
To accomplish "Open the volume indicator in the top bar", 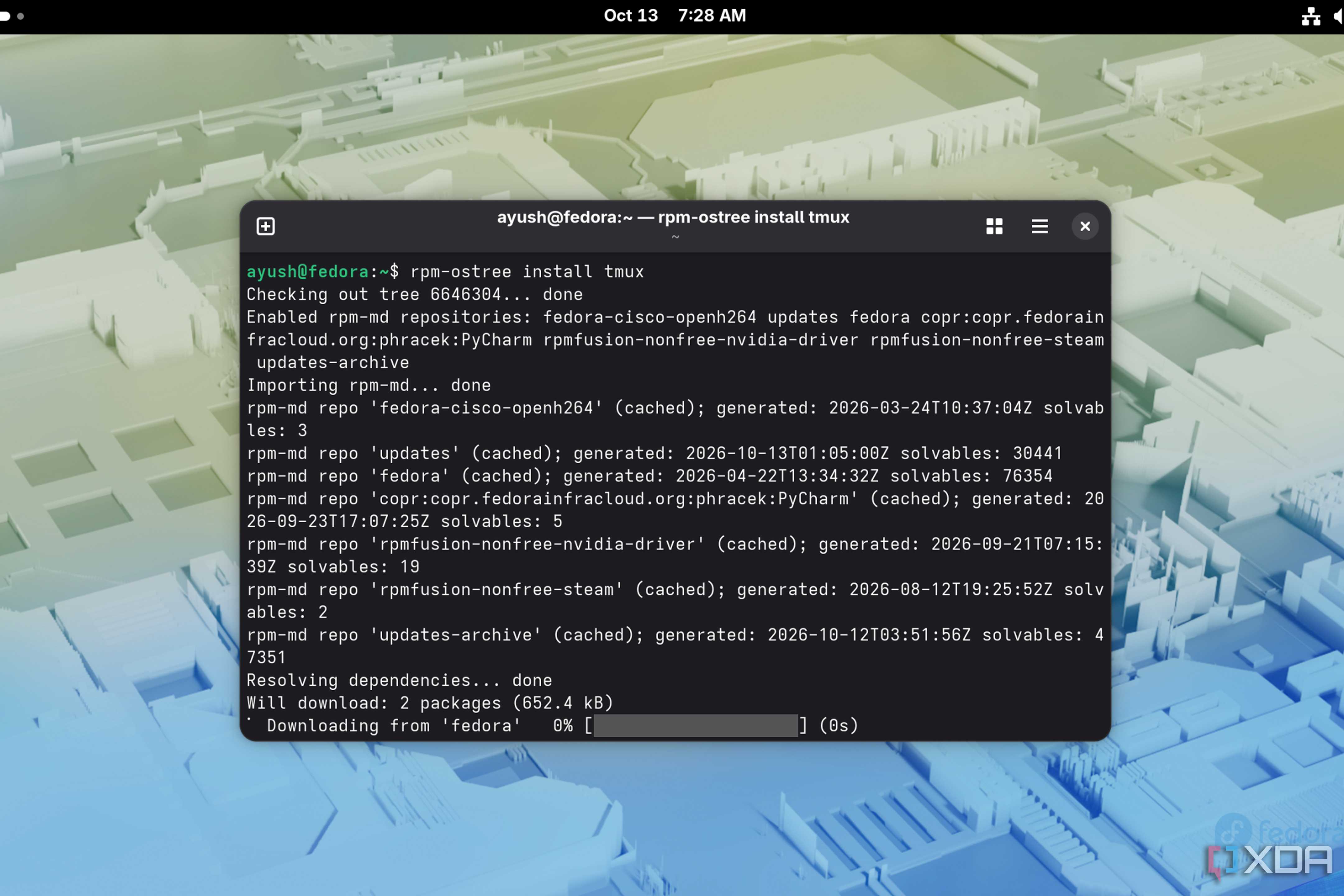I will click(1338, 16).
